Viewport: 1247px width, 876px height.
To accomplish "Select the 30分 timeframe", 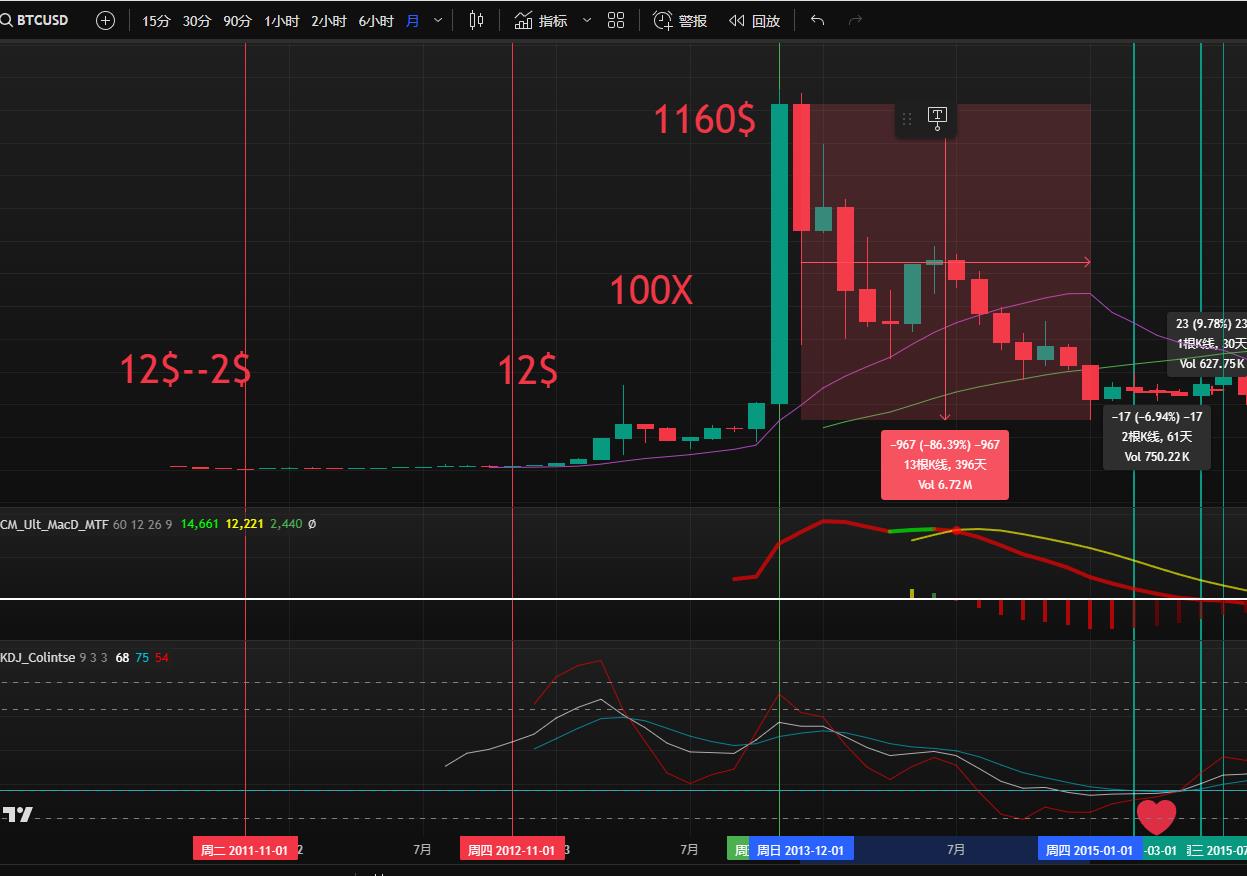I will [x=197, y=21].
